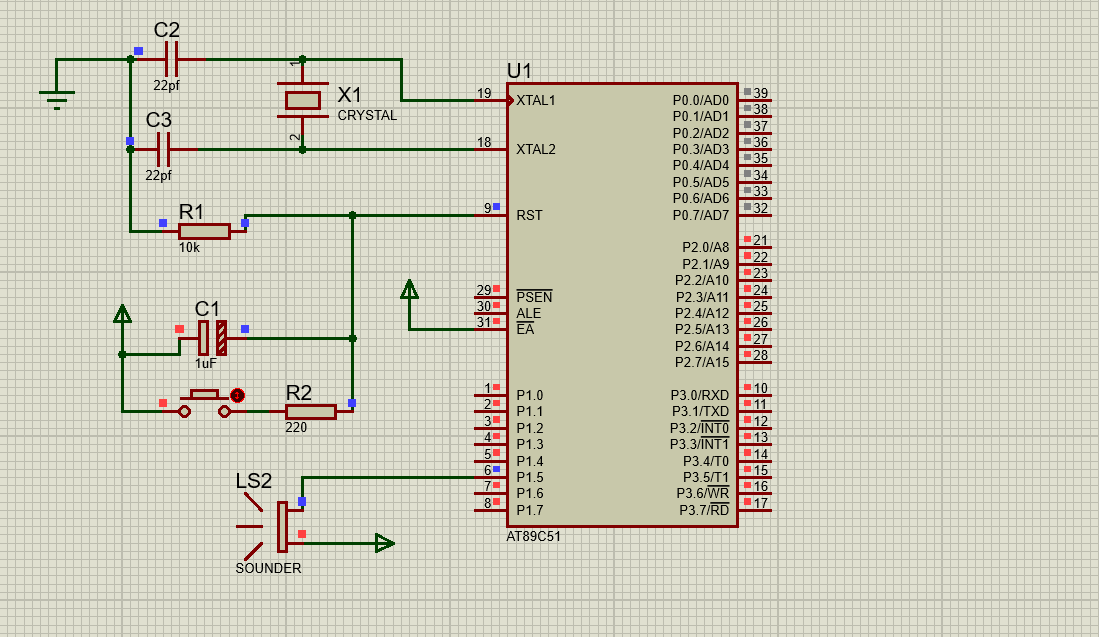
Task: Click the 10k value under R1
Action: [x=189, y=247]
